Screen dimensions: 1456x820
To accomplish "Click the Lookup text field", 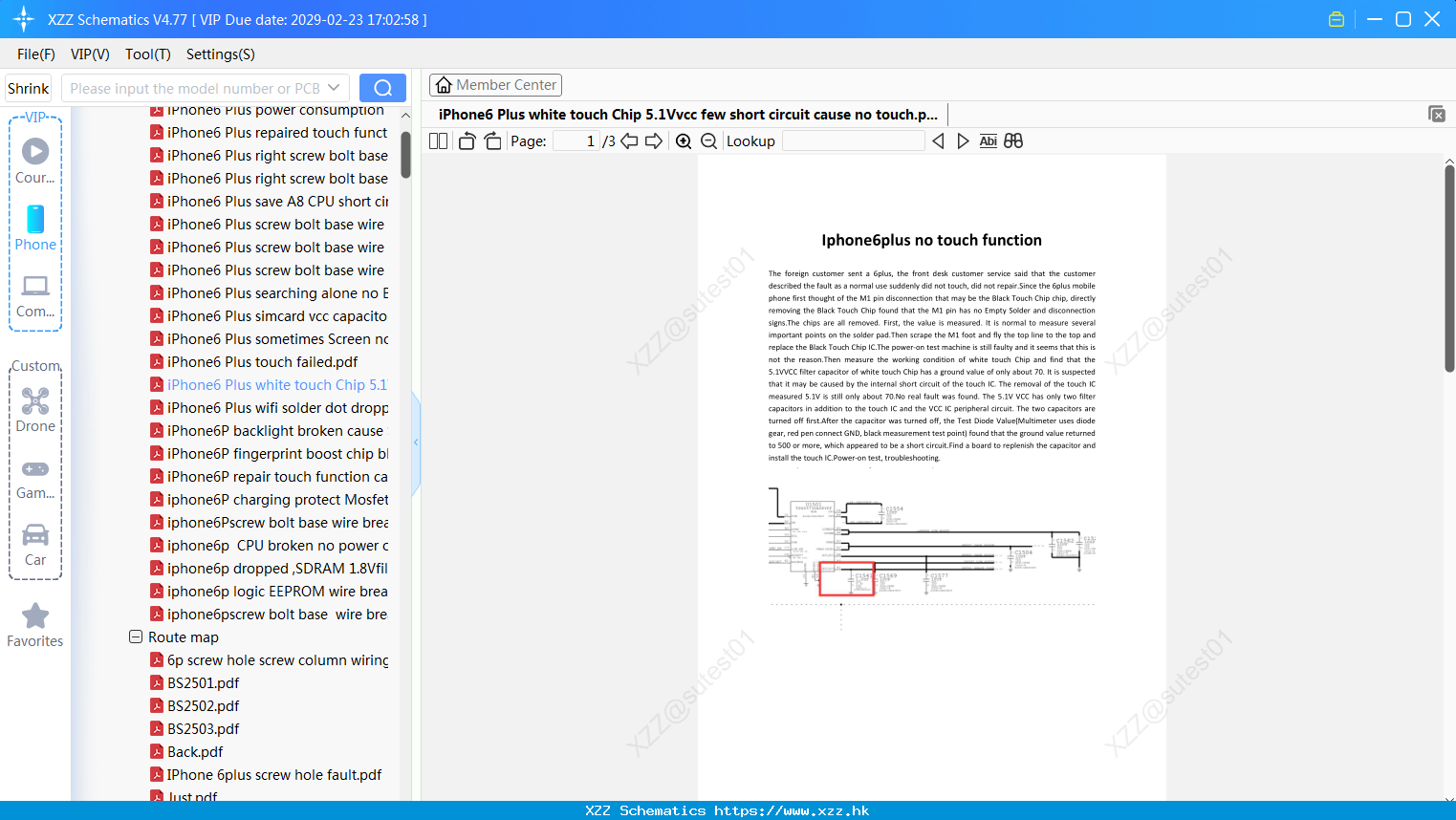I will coord(853,141).
